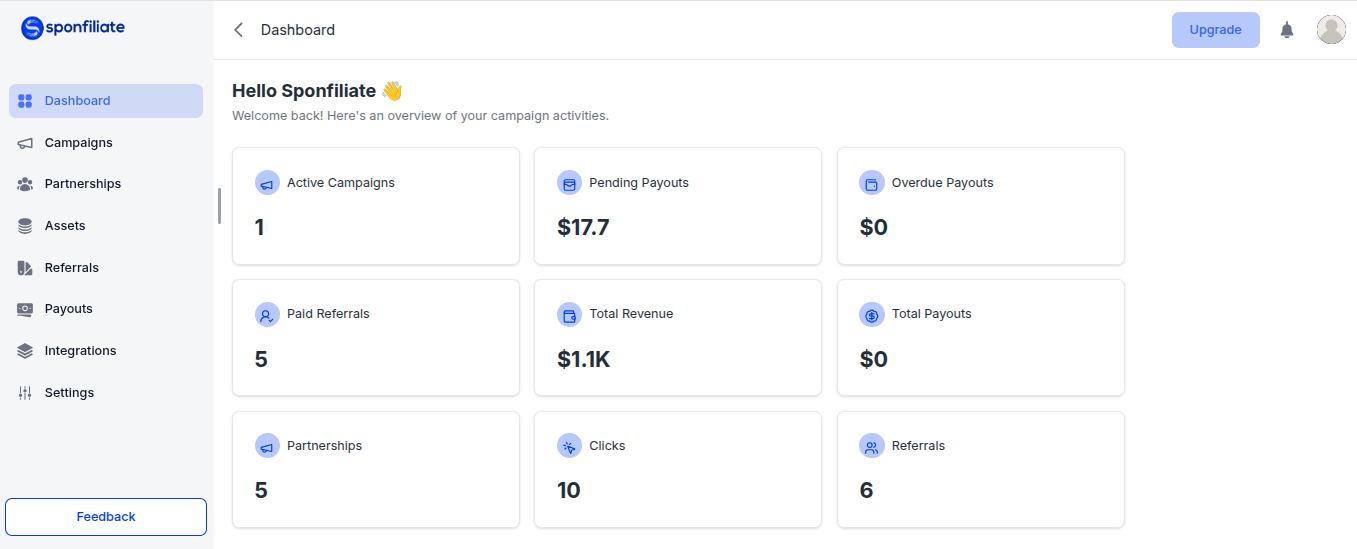Click the Upgrade button
This screenshot has height=549, width=1357.
[1215, 30]
